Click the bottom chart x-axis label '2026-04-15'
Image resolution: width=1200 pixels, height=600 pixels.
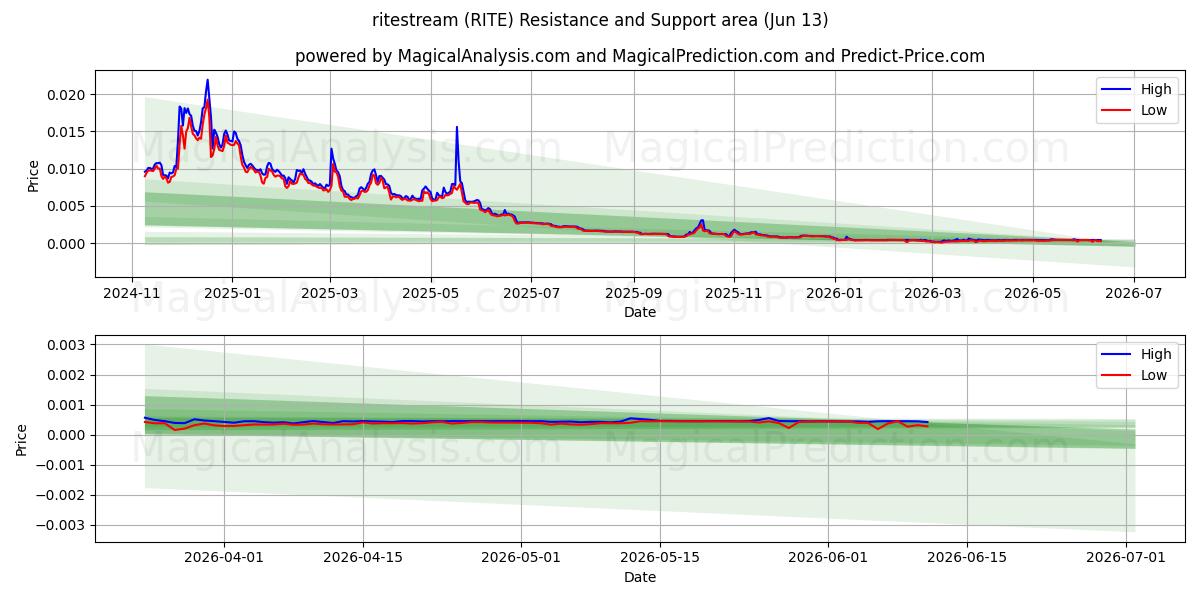coord(362,557)
